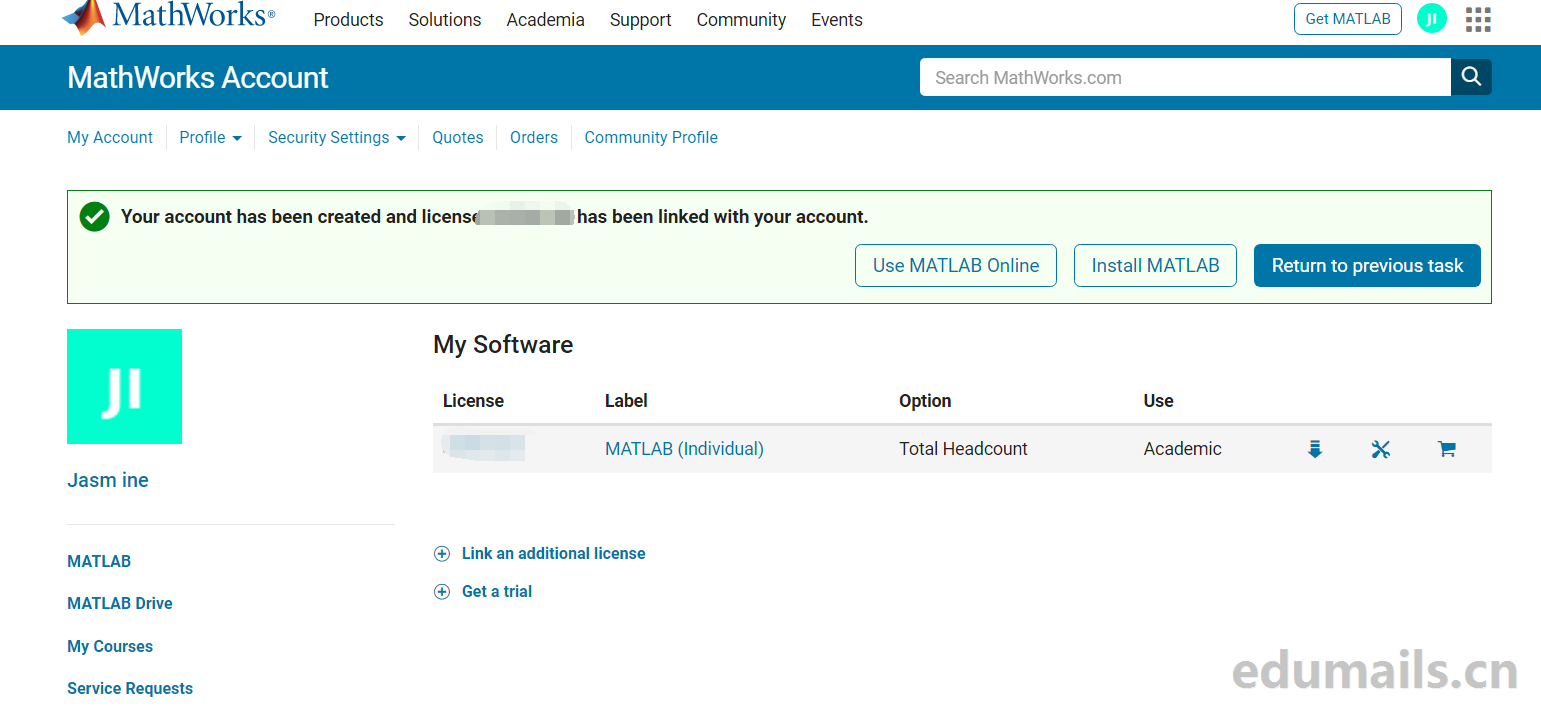The width and height of the screenshot is (1541, 712).
Task: Click the shopping cart icon
Action: (1446, 449)
